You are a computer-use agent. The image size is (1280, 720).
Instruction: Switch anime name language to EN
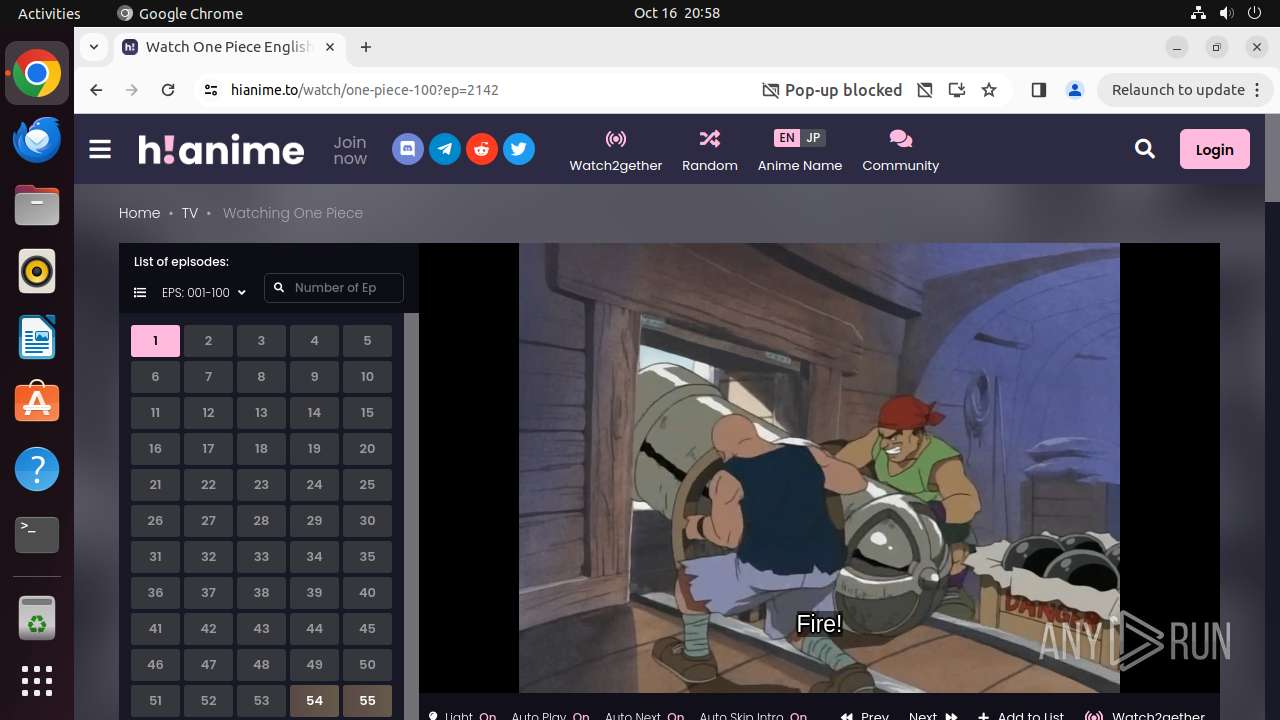click(x=787, y=138)
